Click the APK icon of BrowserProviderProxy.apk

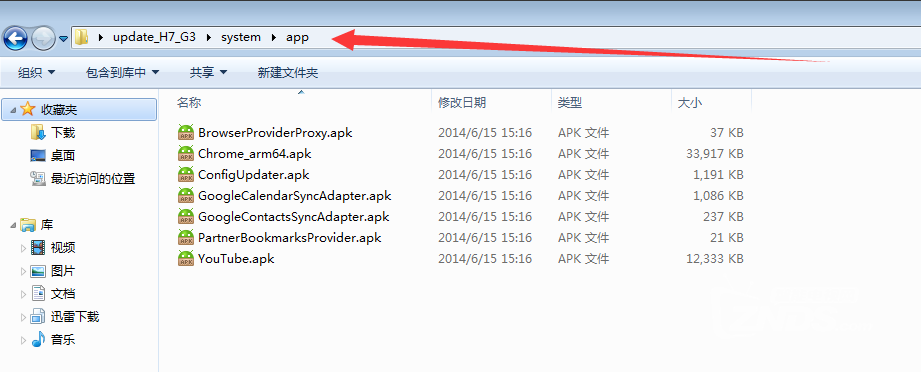(x=186, y=132)
